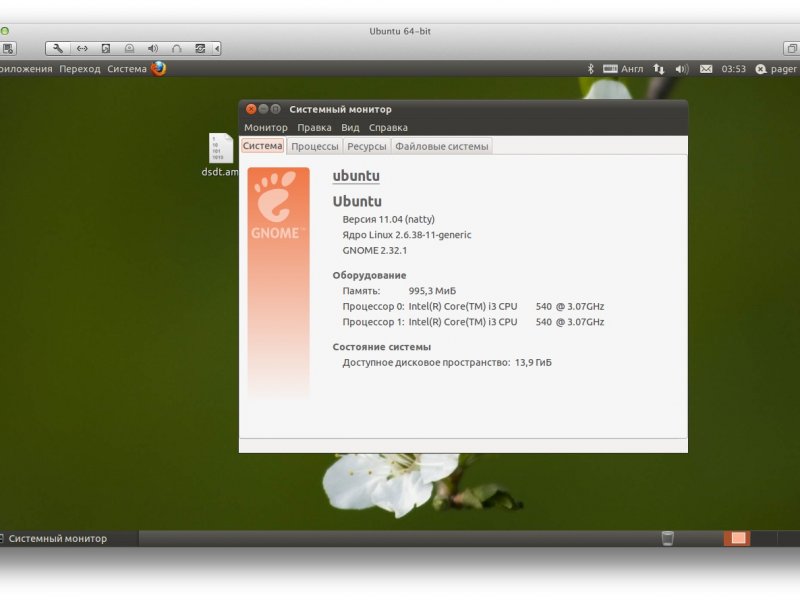Viewport: 800px width, 600px height.
Task: Open the "Вид" menu
Action: point(350,128)
